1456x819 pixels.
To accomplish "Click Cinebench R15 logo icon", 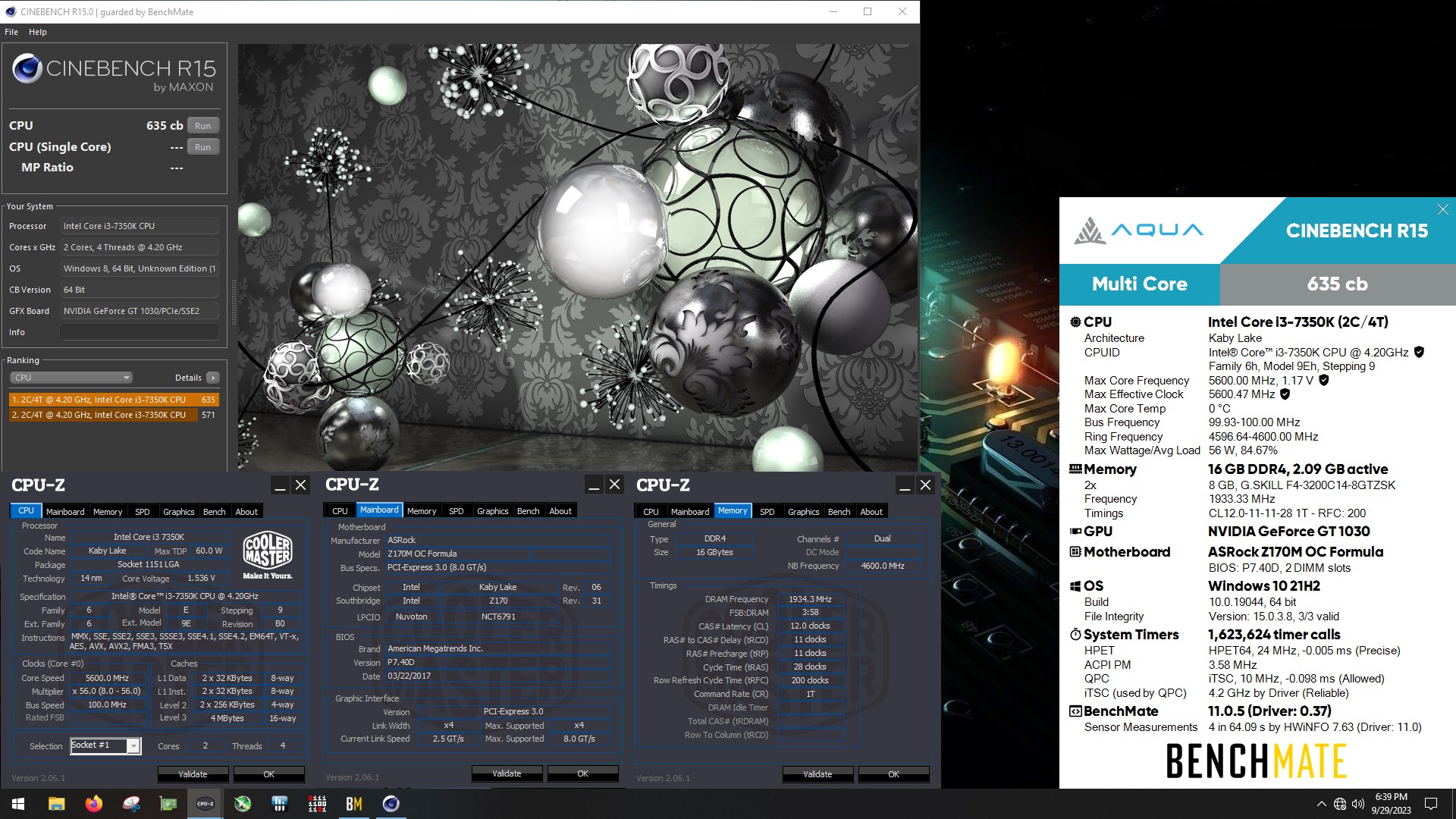I will pyautogui.click(x=27, y=69).
